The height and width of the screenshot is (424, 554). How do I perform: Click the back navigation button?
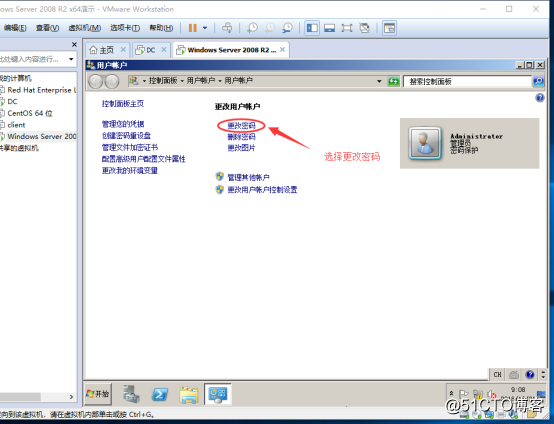pos(96,82)
